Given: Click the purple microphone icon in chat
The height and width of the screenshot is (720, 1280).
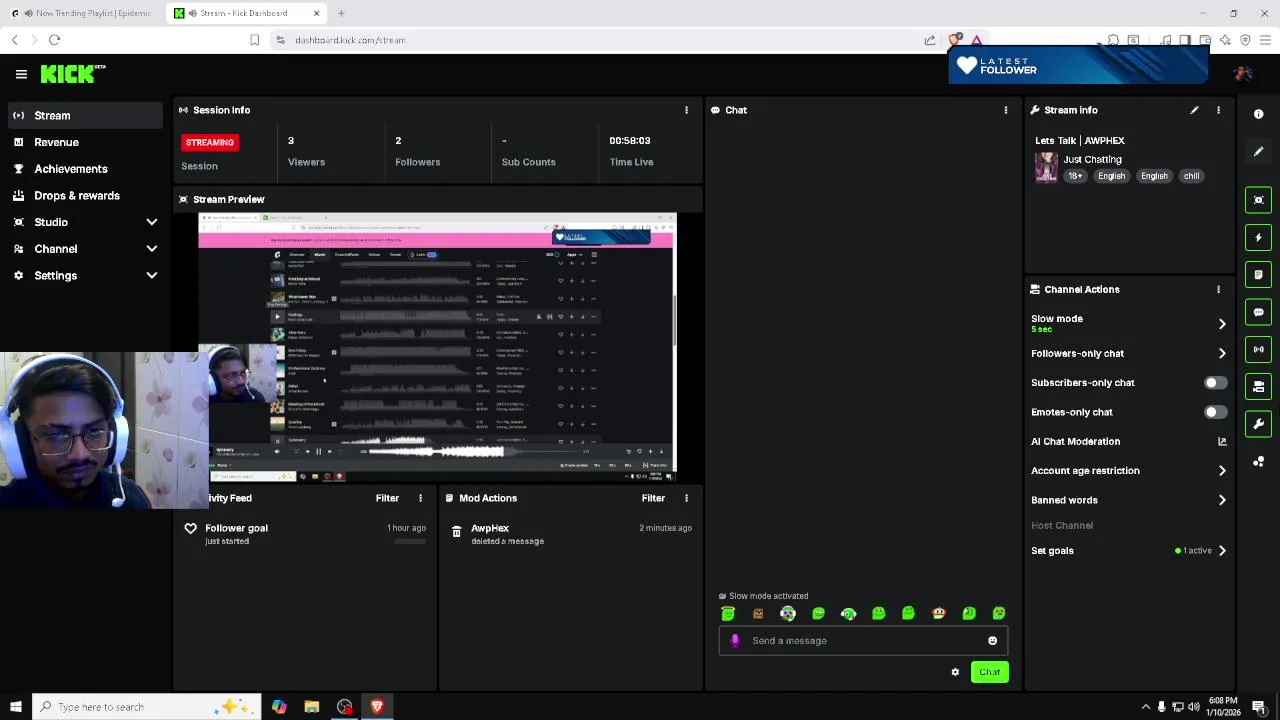Looking at the screenshot, I should click(735, 641).
